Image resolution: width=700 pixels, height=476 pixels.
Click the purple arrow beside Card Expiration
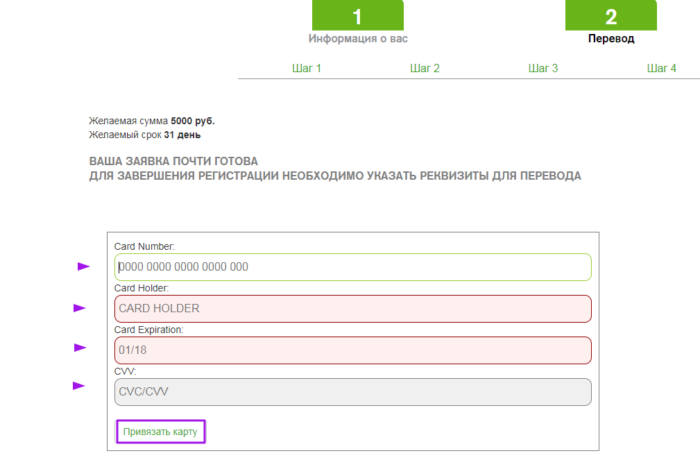tap(81, 348)
